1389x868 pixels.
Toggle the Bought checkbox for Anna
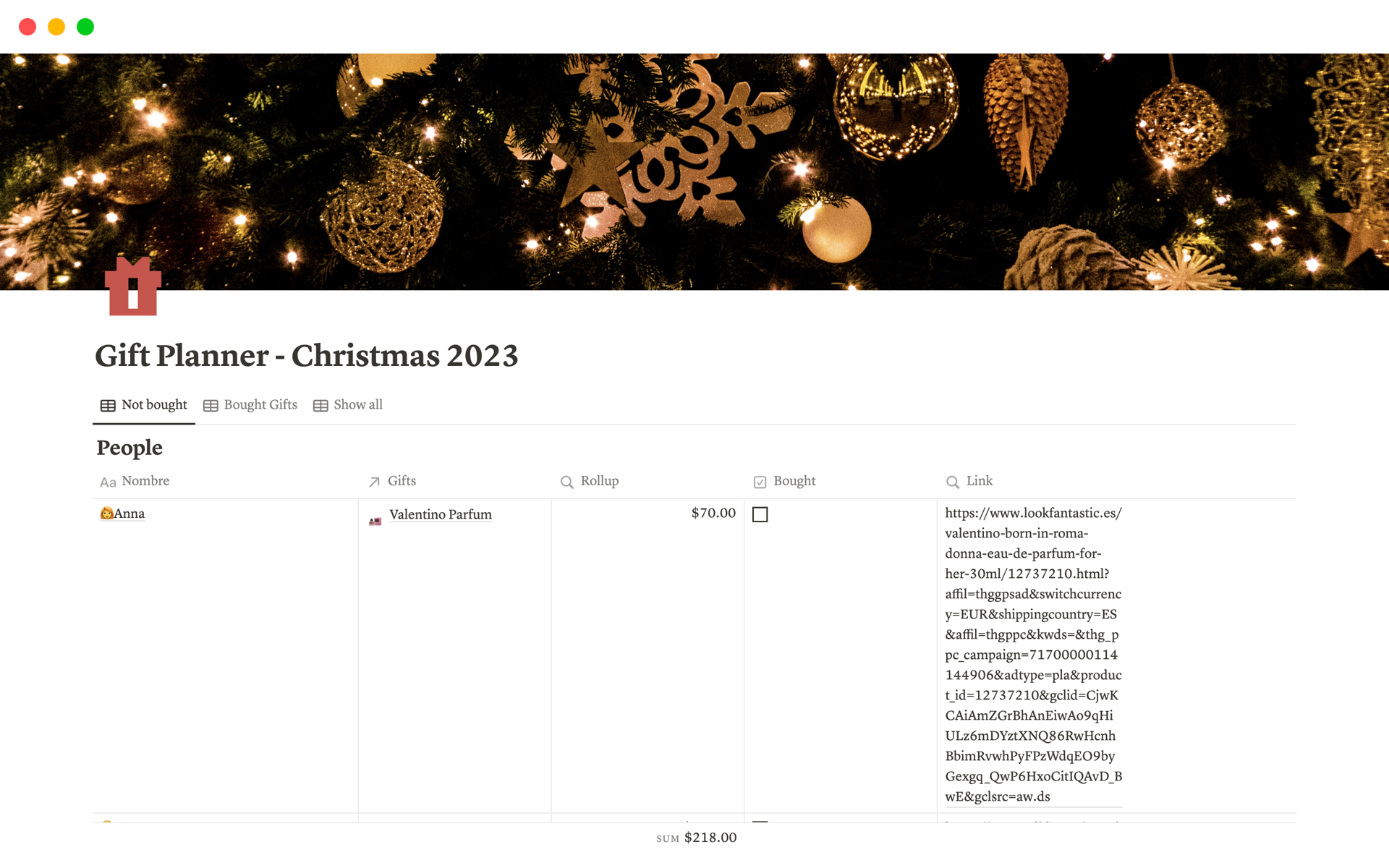pyautogui.click(x=760, y=513)
